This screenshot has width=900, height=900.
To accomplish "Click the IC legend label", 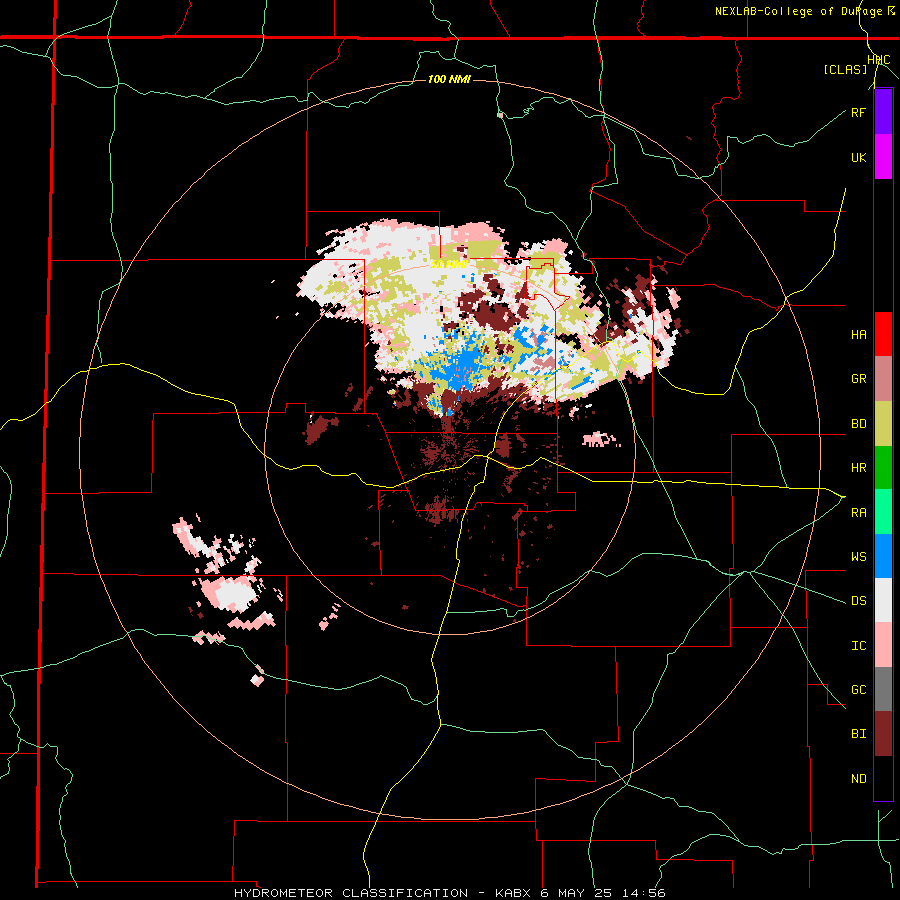I will (858, 646).
